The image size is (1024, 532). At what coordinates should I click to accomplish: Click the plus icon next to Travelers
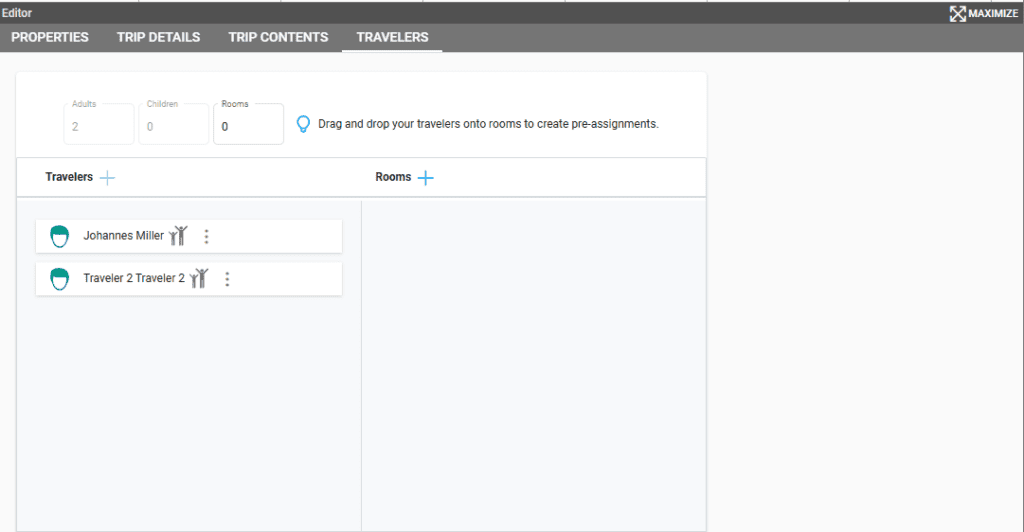click(108, 177)
